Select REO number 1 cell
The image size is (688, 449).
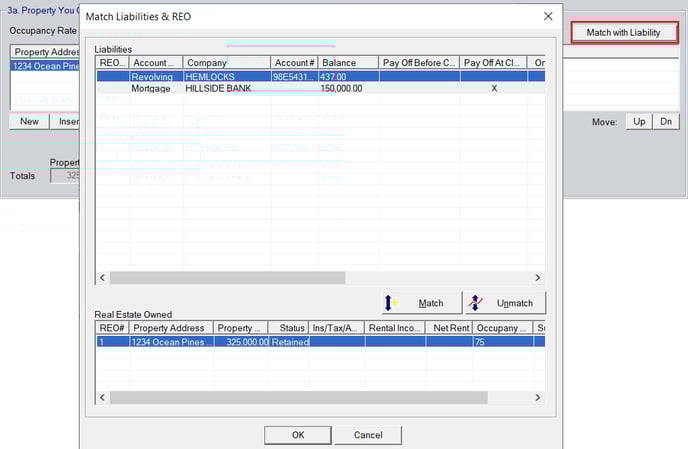(113, 342)
